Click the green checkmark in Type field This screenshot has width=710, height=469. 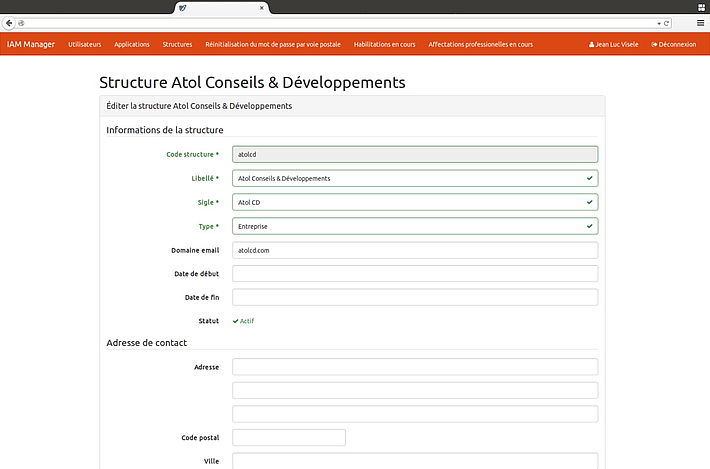[x=589, y=226]
